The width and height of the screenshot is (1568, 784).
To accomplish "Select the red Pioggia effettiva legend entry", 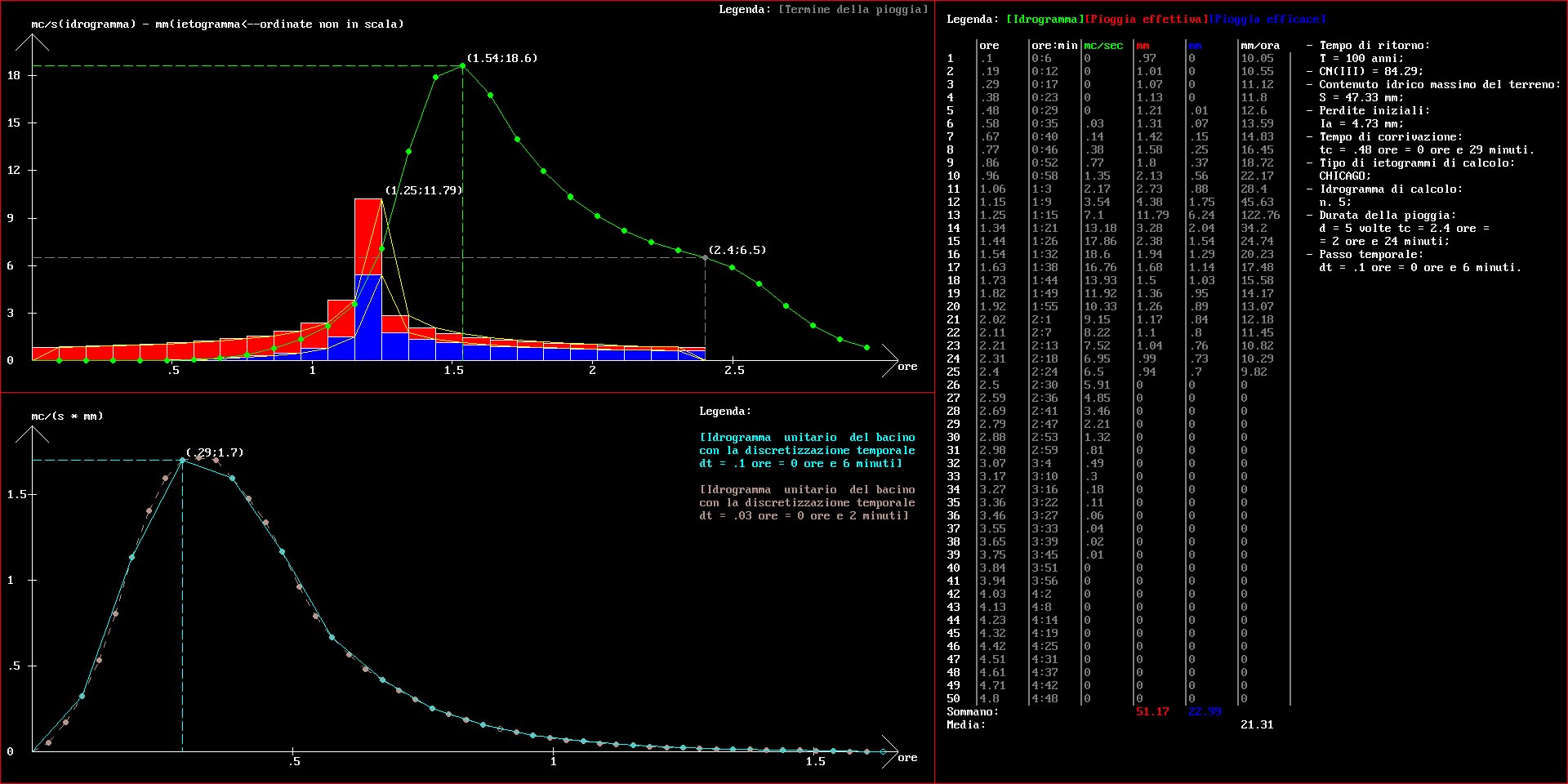I will pos(1146,19).
